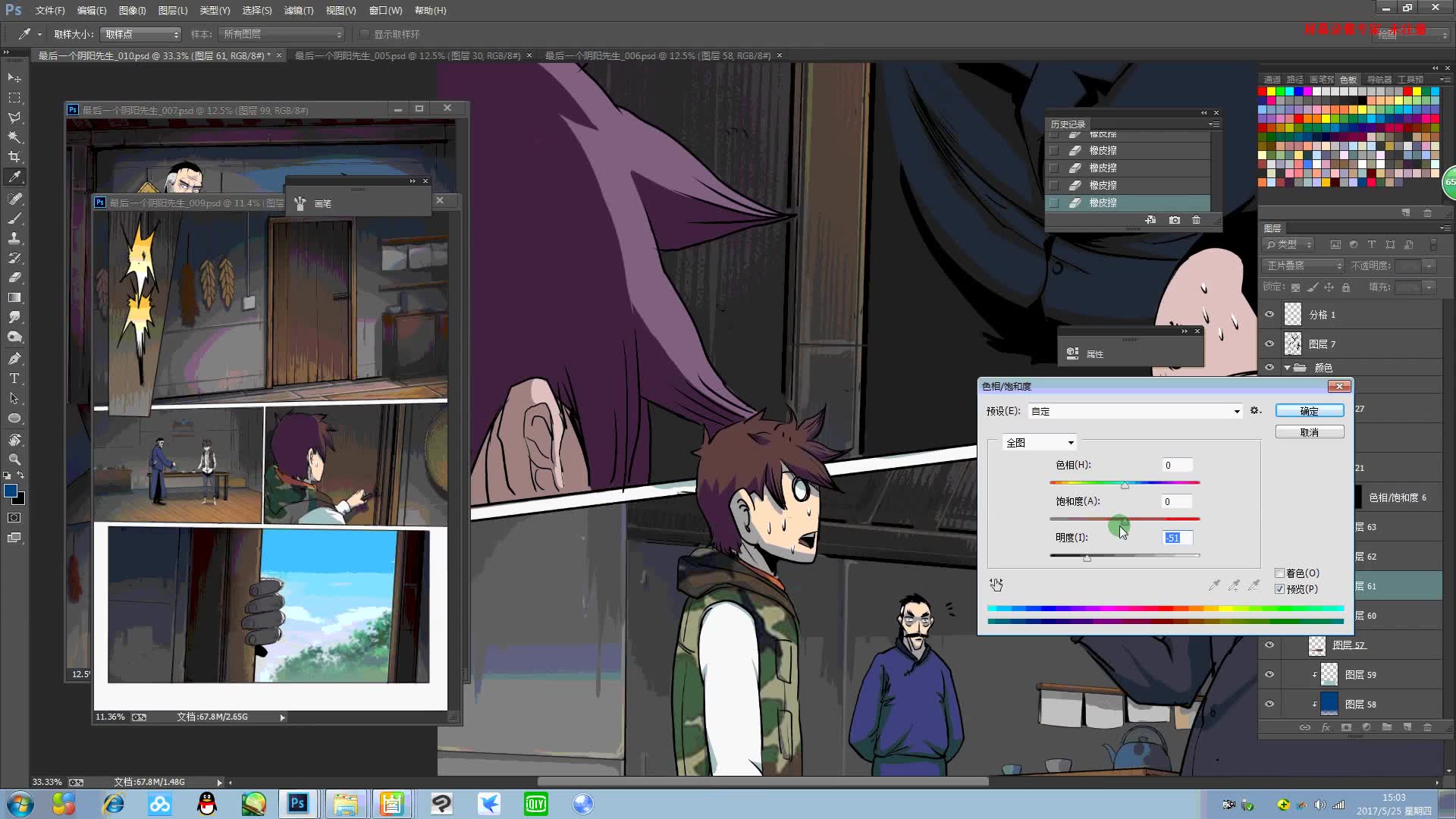Select the Brush tool in the toolbox
The width and height of the screenshot is (1456, 819).
coord(14,218)
